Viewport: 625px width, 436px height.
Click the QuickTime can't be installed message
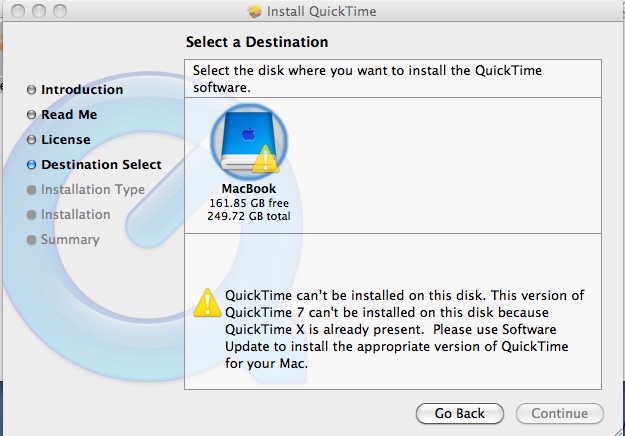coord(405,329)
